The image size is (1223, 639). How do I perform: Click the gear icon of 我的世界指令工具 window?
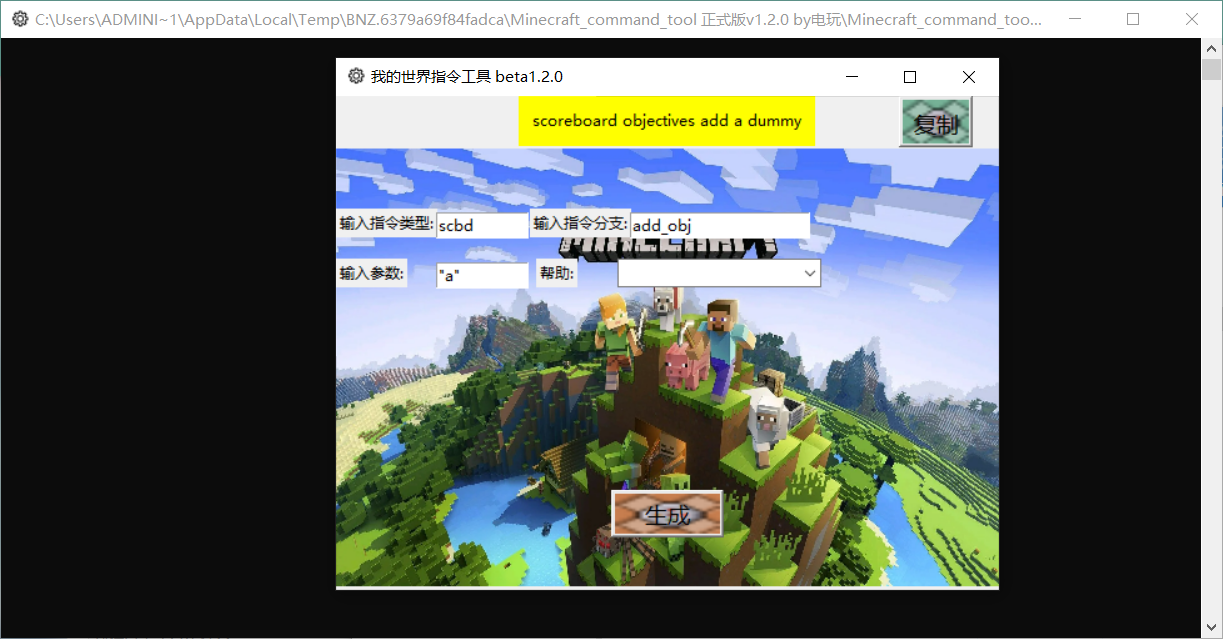355,76
